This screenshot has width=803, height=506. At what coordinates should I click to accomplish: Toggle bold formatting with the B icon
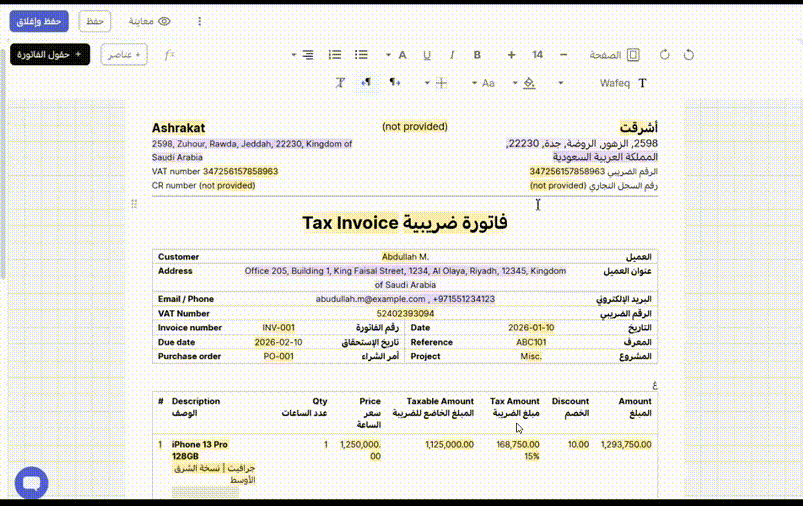tap(477, 55)
